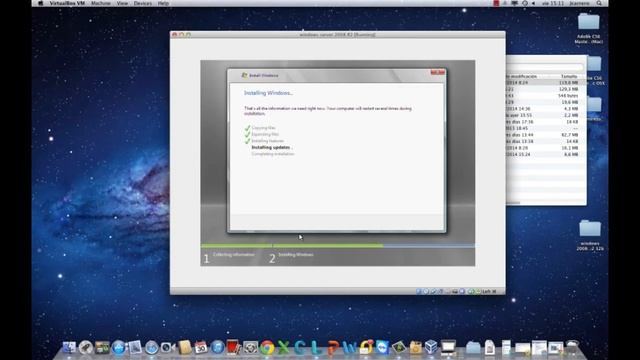Screen dimensions: 640x360
Task: Sort the Finder list by Tamaño column
Action: [x=569, y=76]
